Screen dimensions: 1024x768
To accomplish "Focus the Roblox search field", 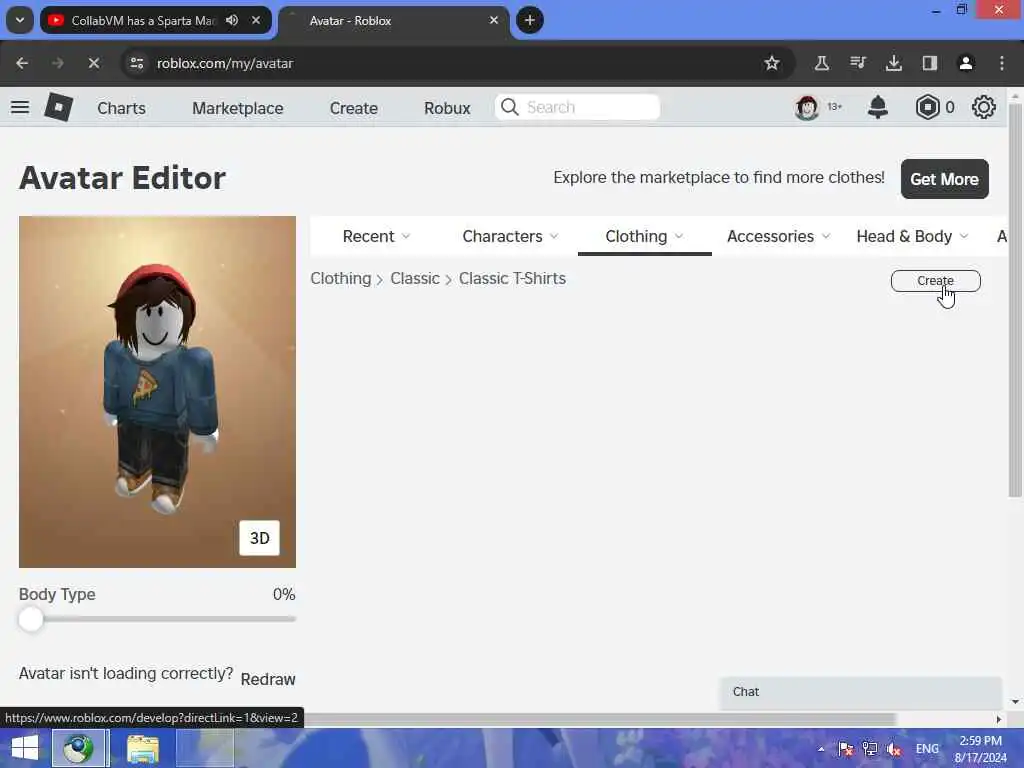I will [577, 107].
